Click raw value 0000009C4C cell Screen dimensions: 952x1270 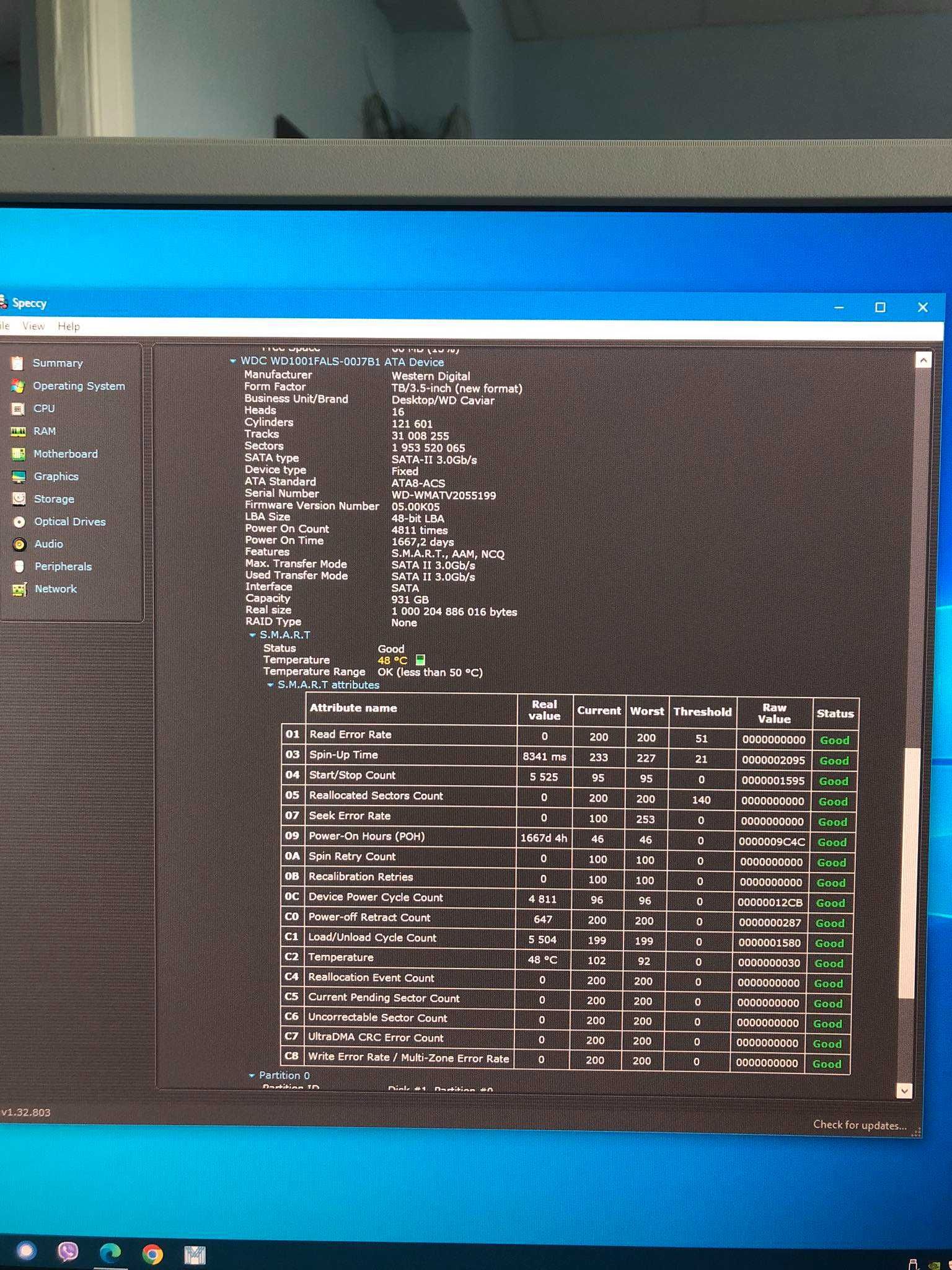(x=772, y=841)
